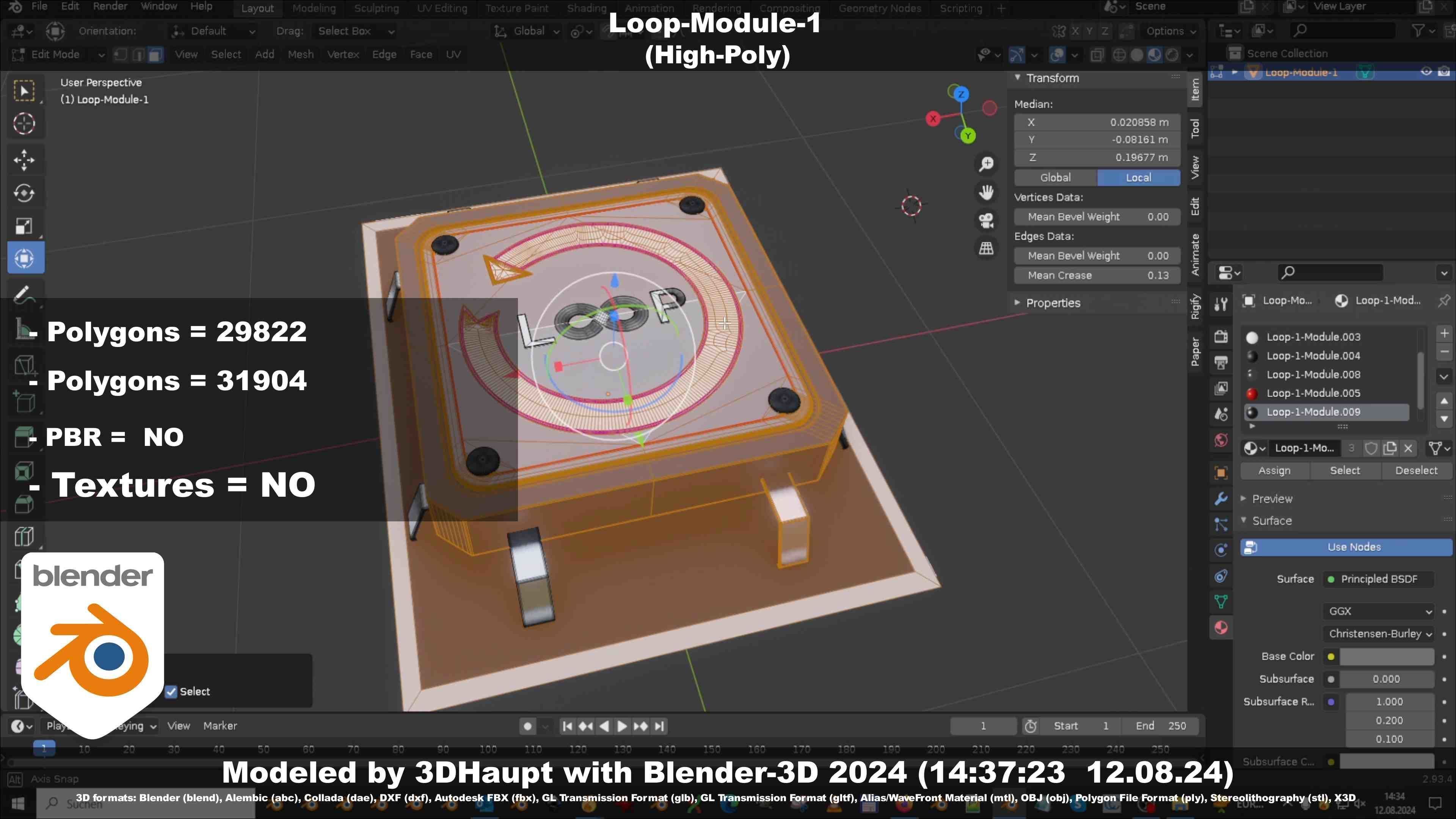Open the Material properties tab icon
The image size is (1456, 819).
point(1221,628)
